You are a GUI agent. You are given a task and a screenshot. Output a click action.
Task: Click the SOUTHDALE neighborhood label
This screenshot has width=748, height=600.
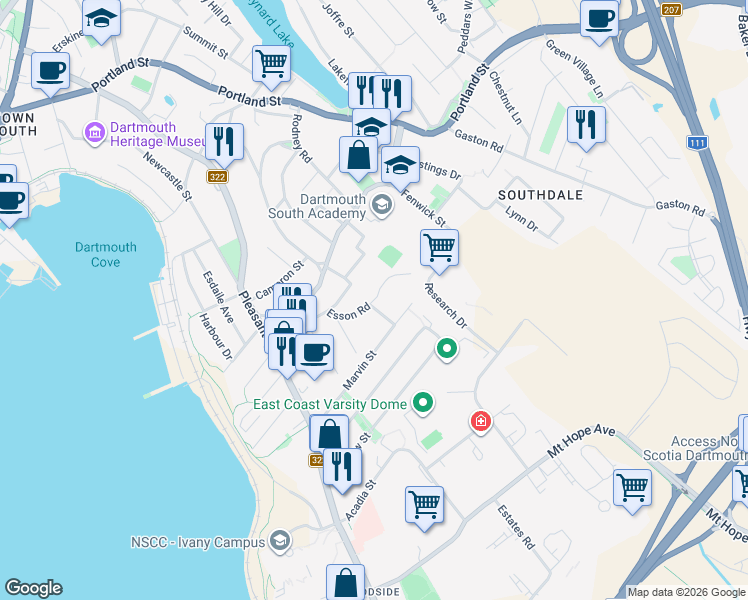(540, 195)
